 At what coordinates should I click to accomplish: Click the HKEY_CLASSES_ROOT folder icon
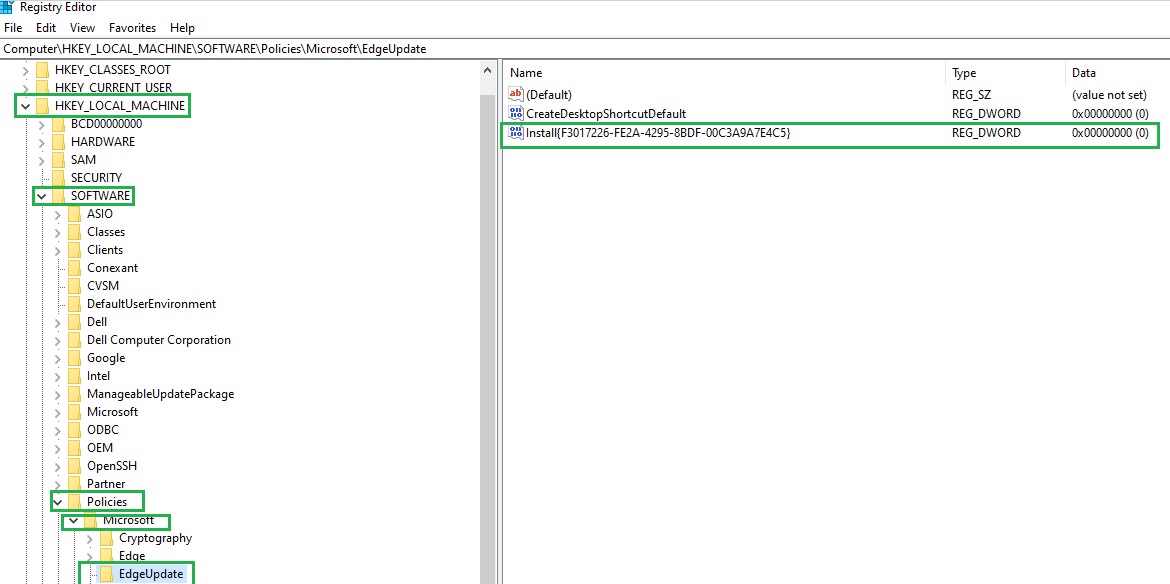pos(42,70)
